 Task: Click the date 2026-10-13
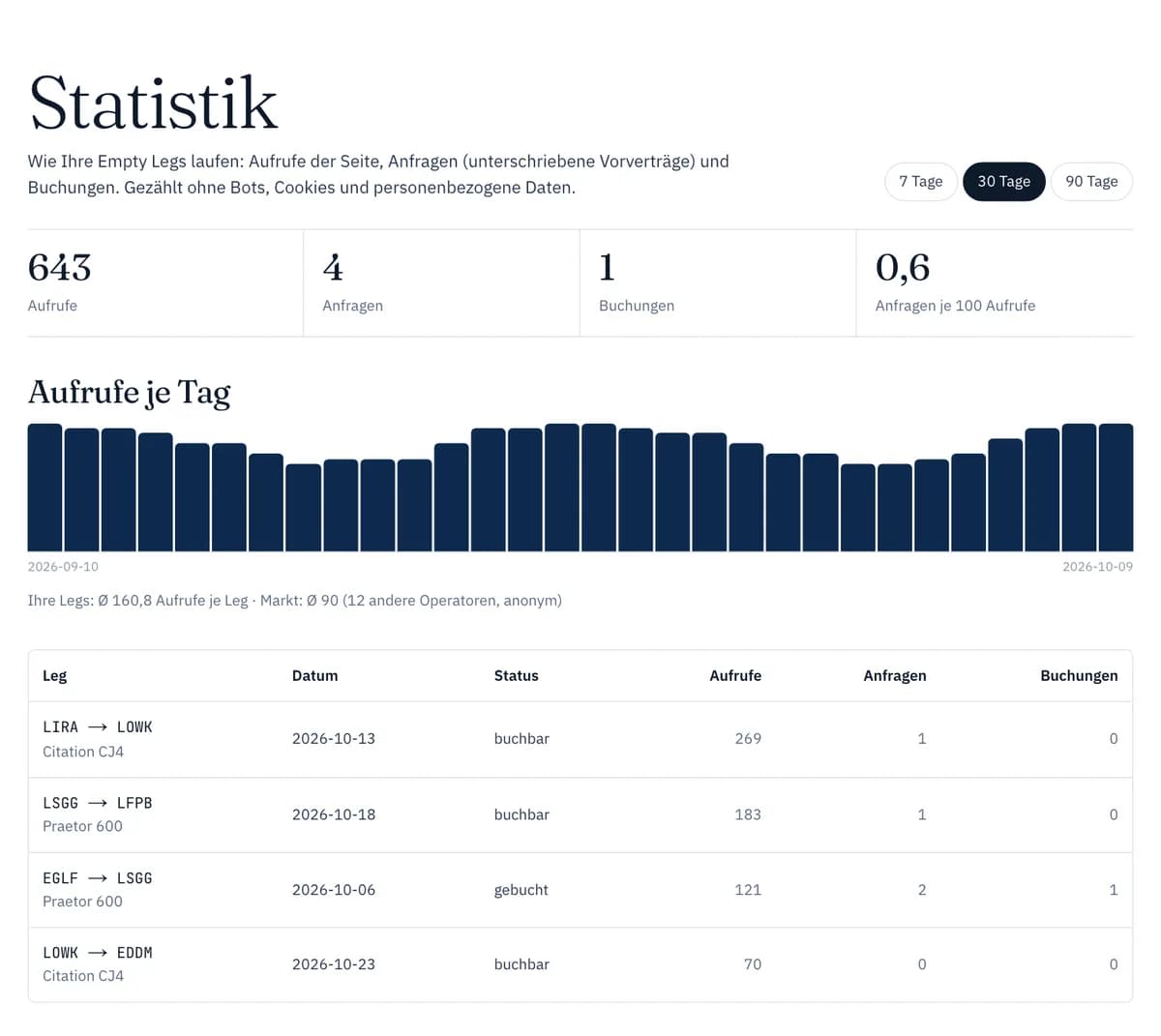click(x=334, y=739)
